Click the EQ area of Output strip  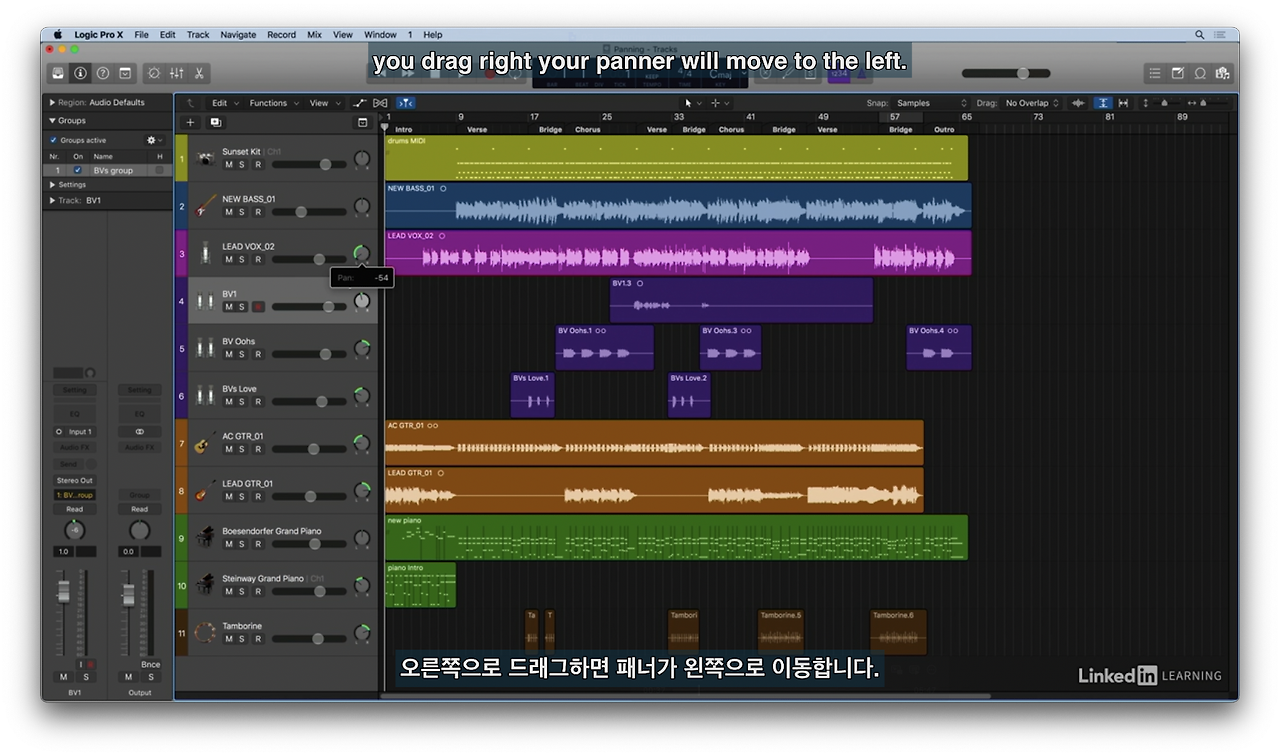pos(140,413)
